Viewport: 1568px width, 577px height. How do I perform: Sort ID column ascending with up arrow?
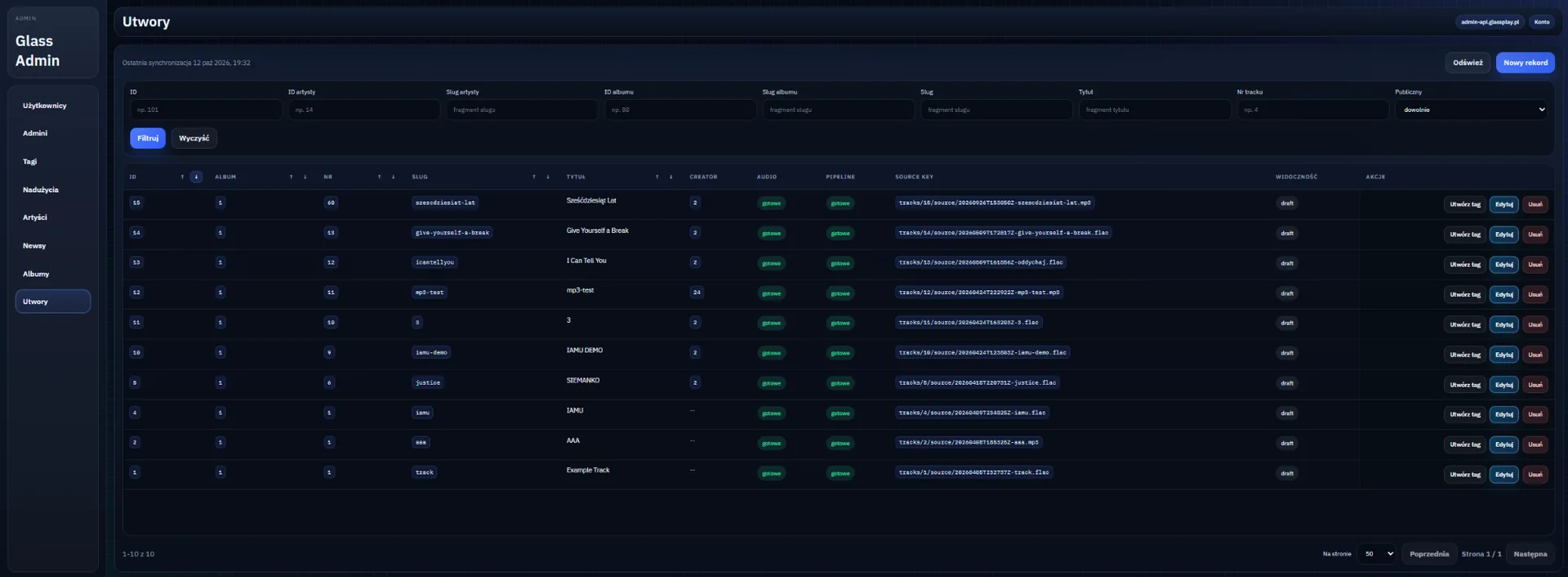[182, 177]
